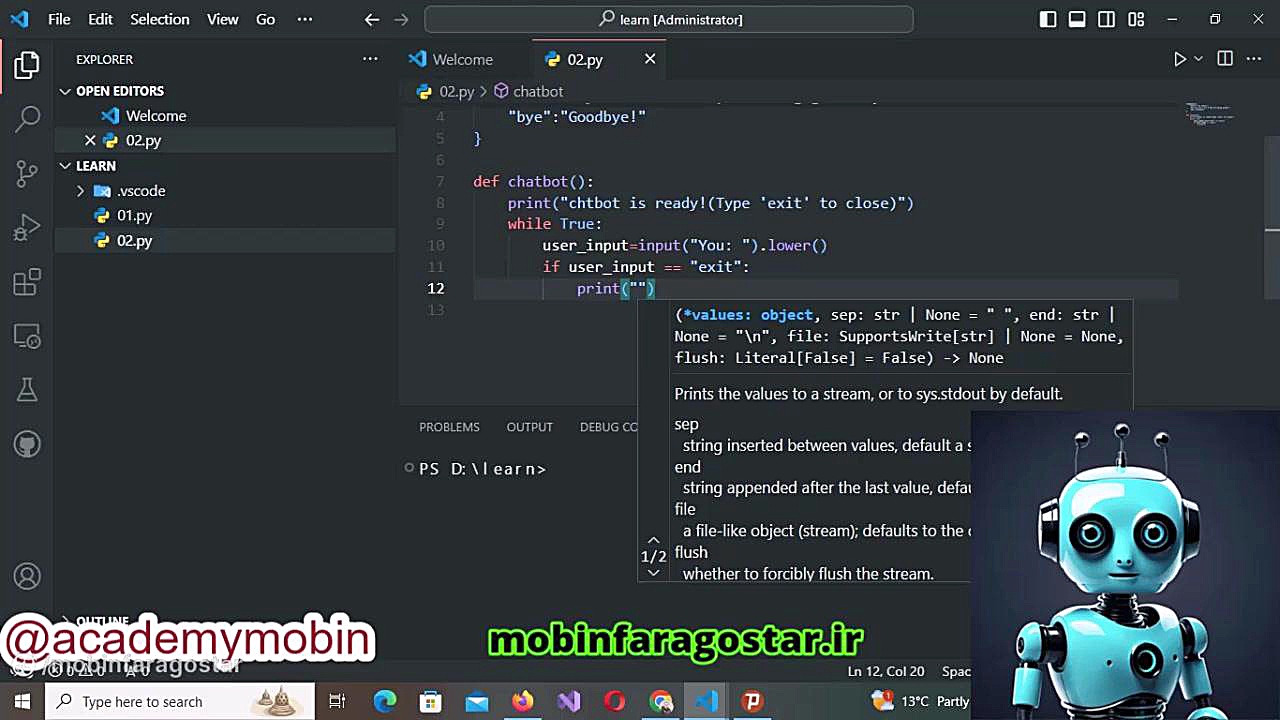
Task: Close the 02.py editor tab
Action: (x=650, y=59)
